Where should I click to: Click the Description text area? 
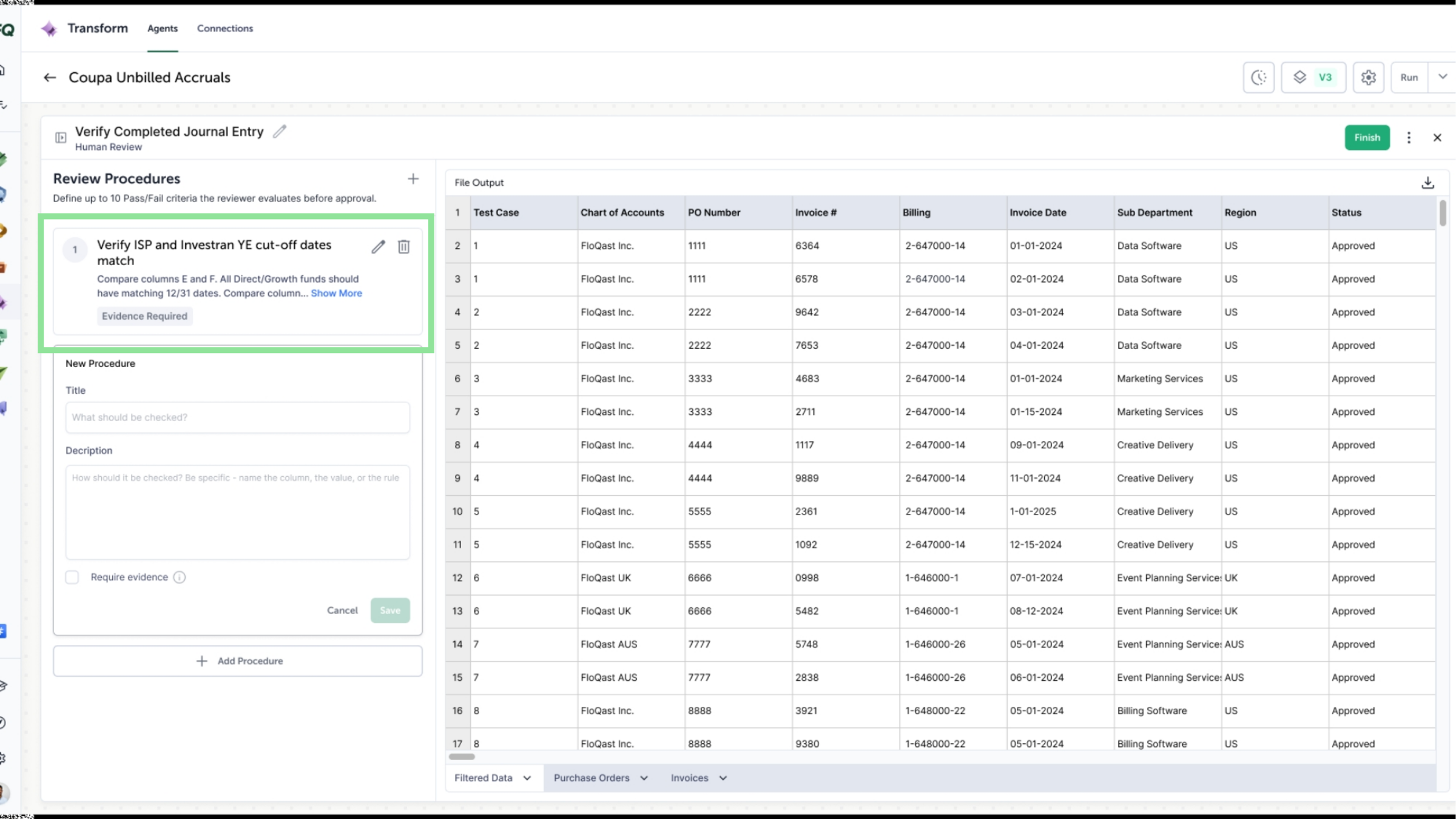pos(238,512)
